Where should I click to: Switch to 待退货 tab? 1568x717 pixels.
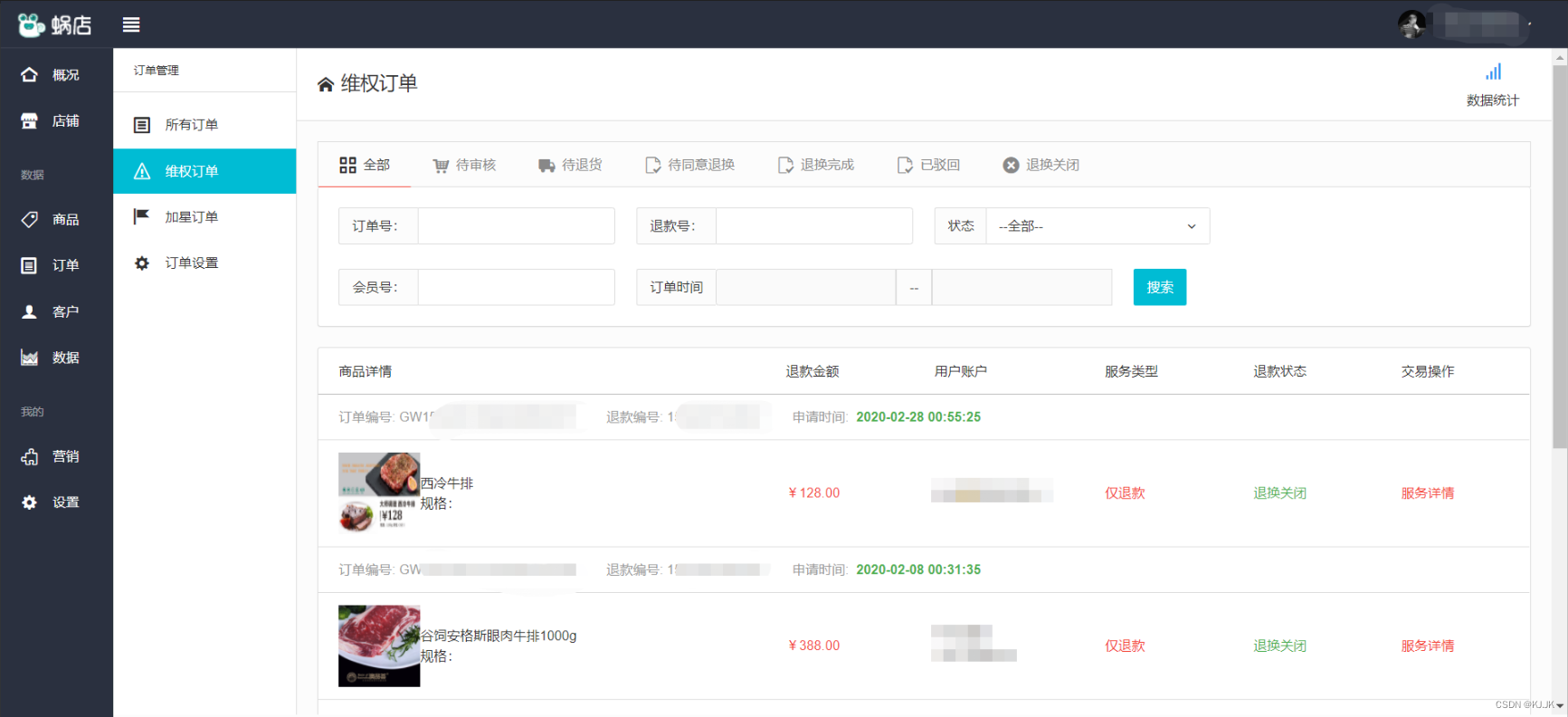tap(570, 165)
